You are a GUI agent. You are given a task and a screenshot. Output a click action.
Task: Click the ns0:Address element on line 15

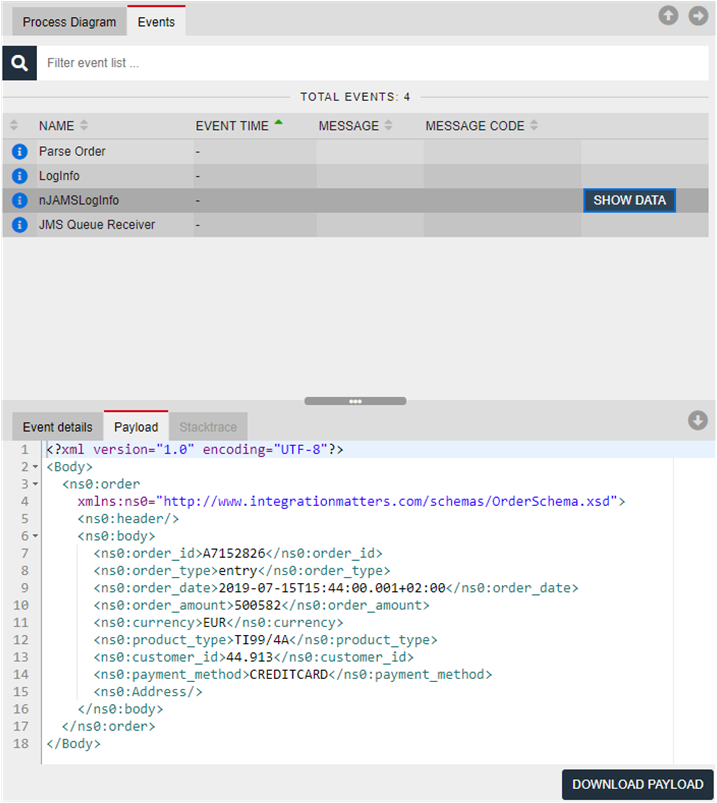point(148,692)
